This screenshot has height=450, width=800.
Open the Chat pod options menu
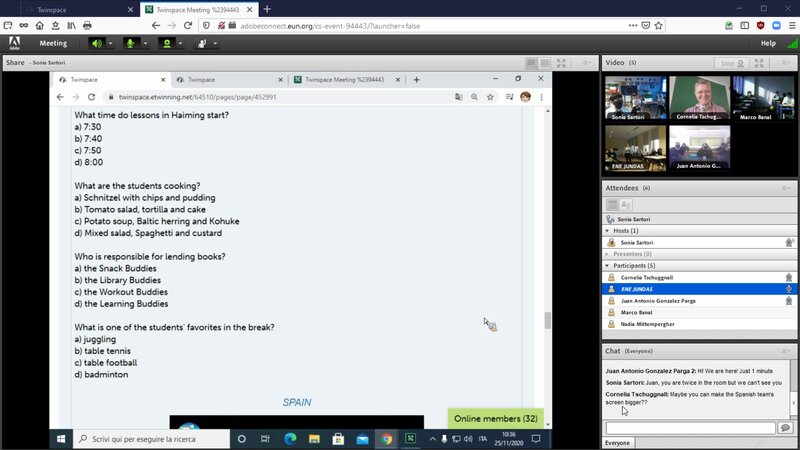(785, 351)
